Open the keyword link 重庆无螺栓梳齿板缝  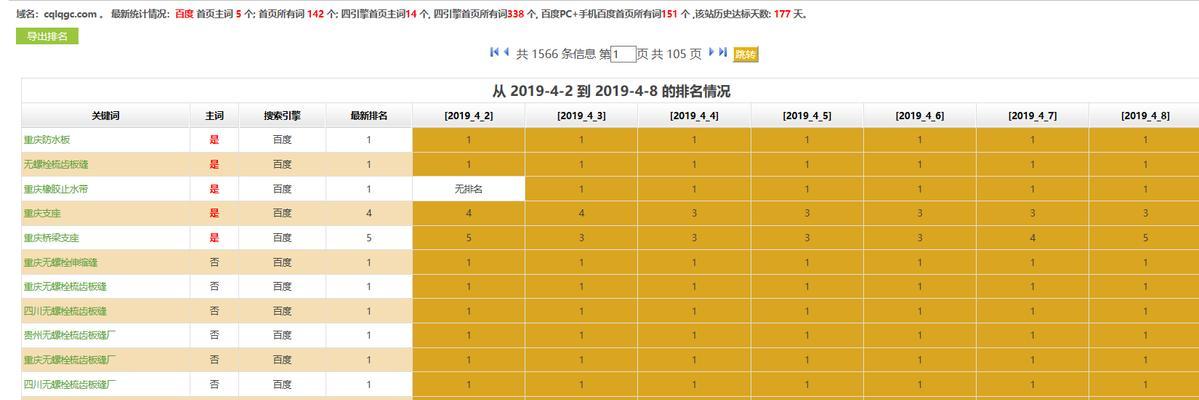pyautogui.click(x=65, y=287)
